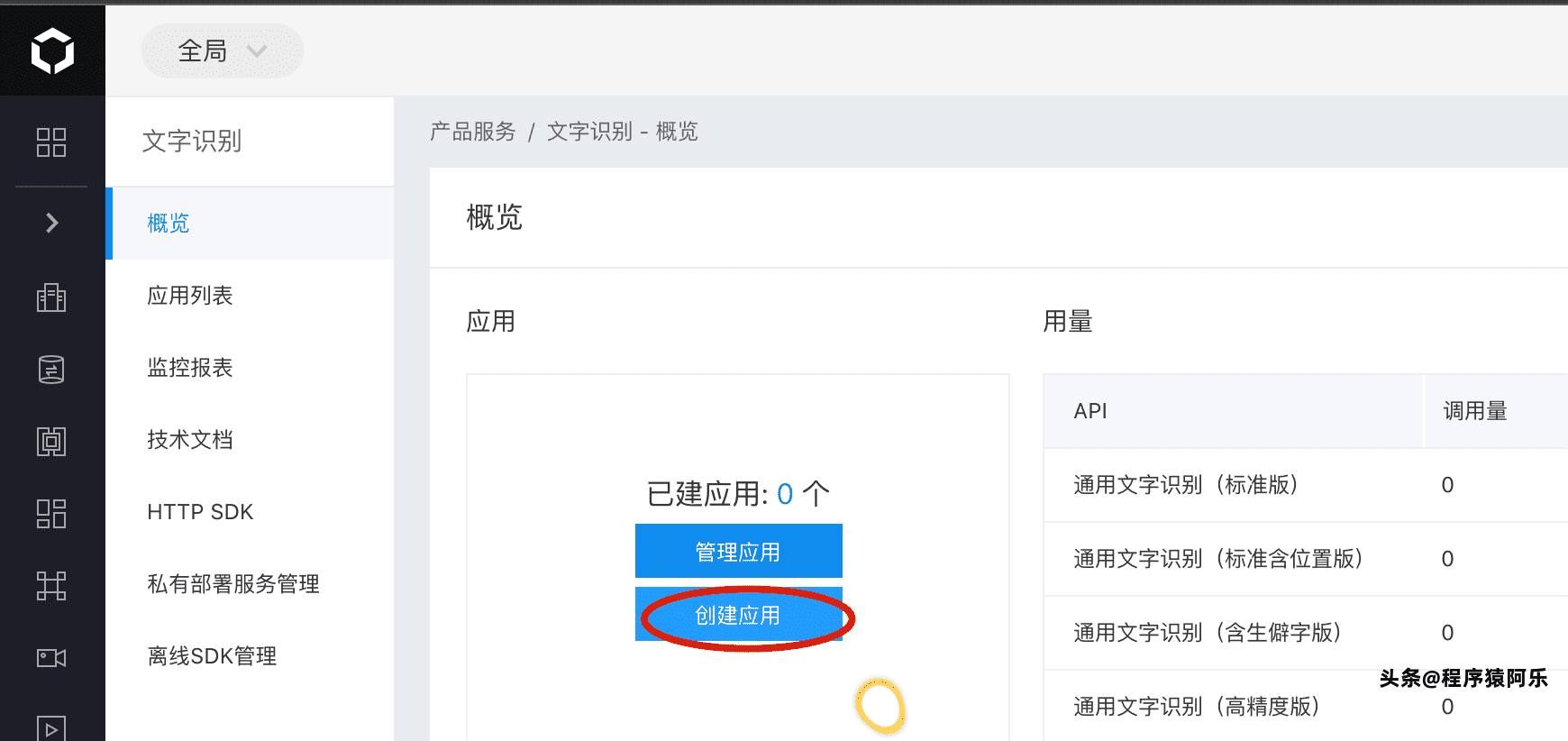Image resolution: width=1568 pixels, height=741 pixels.
Task: Open the database cylinder icon in sidebar
Action: click(51, 370)
